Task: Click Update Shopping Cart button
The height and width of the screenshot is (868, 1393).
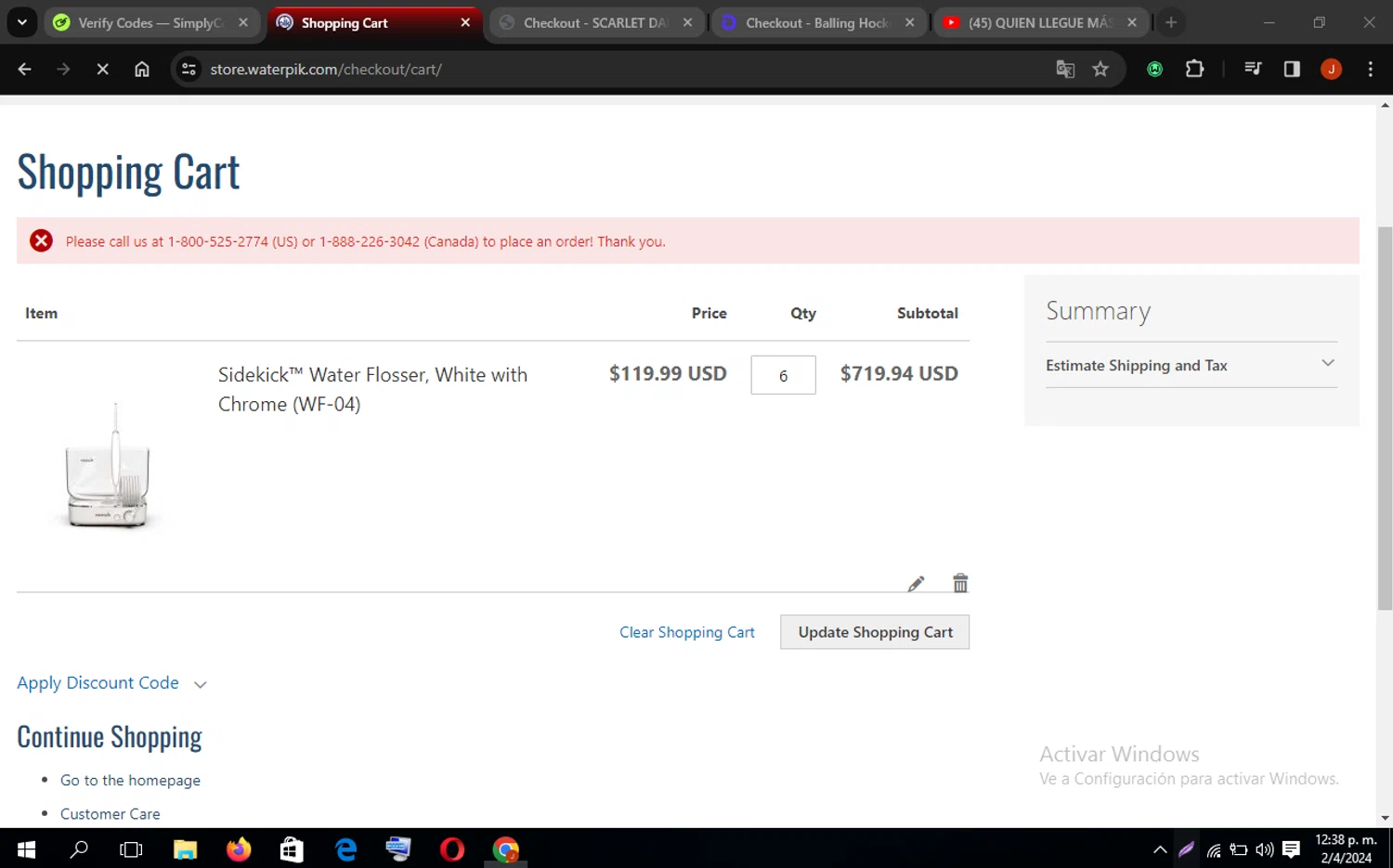Action: point(875,632)
